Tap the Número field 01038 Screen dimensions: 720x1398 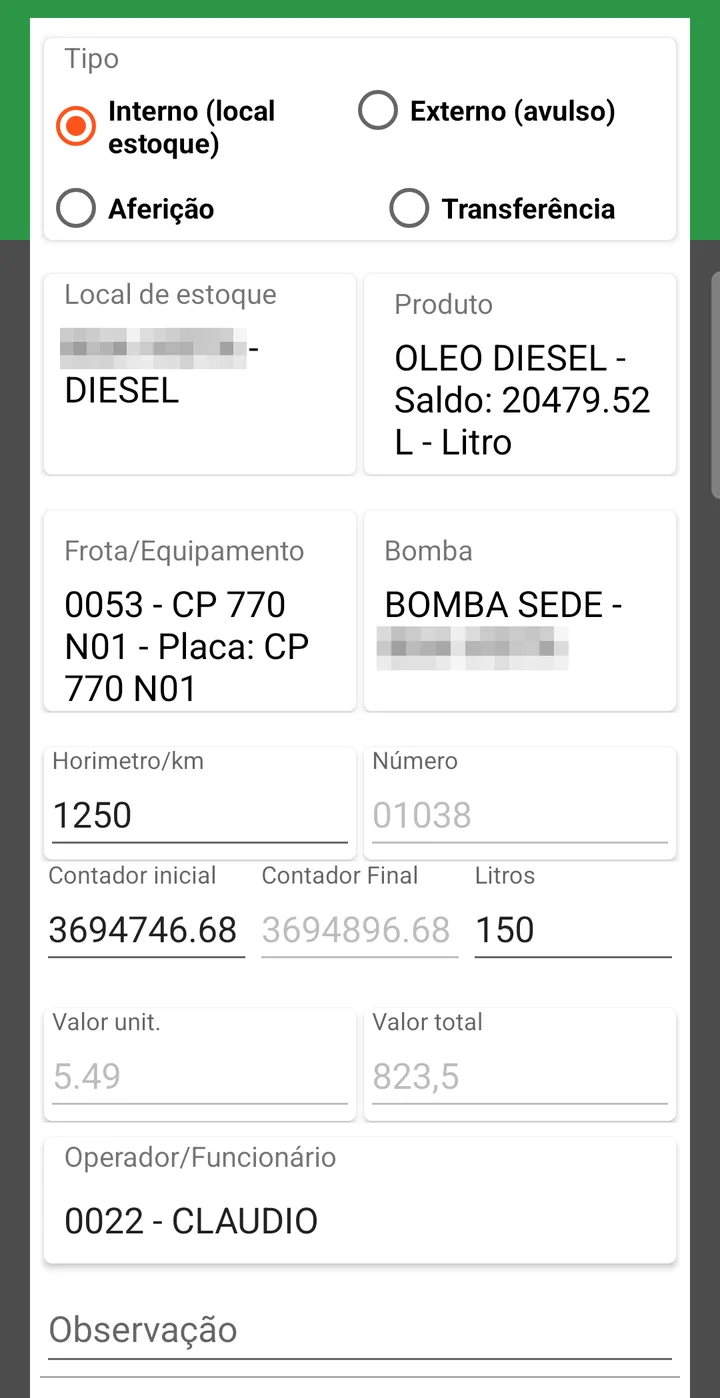pos(520,816)
